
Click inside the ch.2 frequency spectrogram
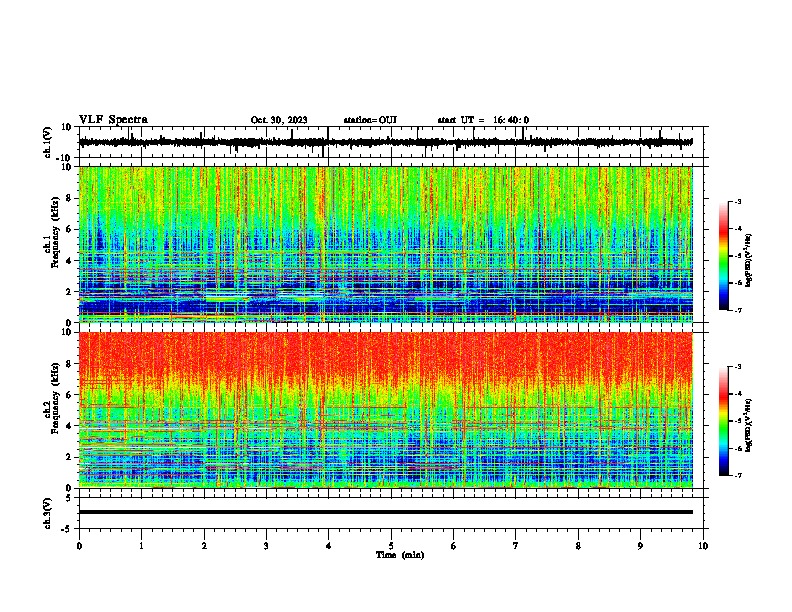pos(386,410)
